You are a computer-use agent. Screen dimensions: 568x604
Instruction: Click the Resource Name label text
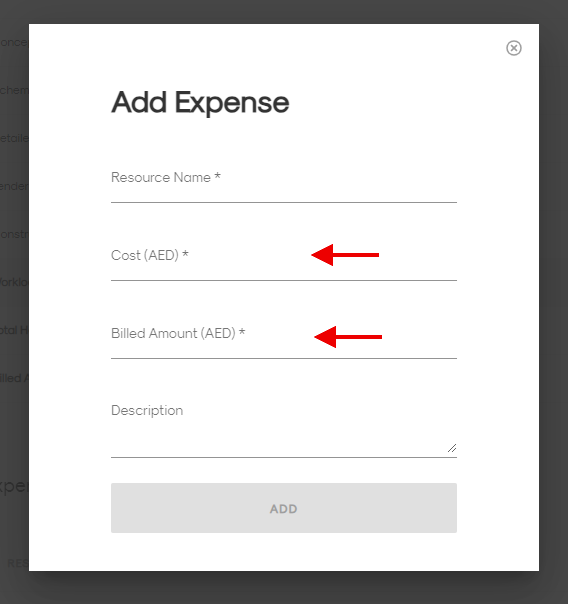(161, 178)
